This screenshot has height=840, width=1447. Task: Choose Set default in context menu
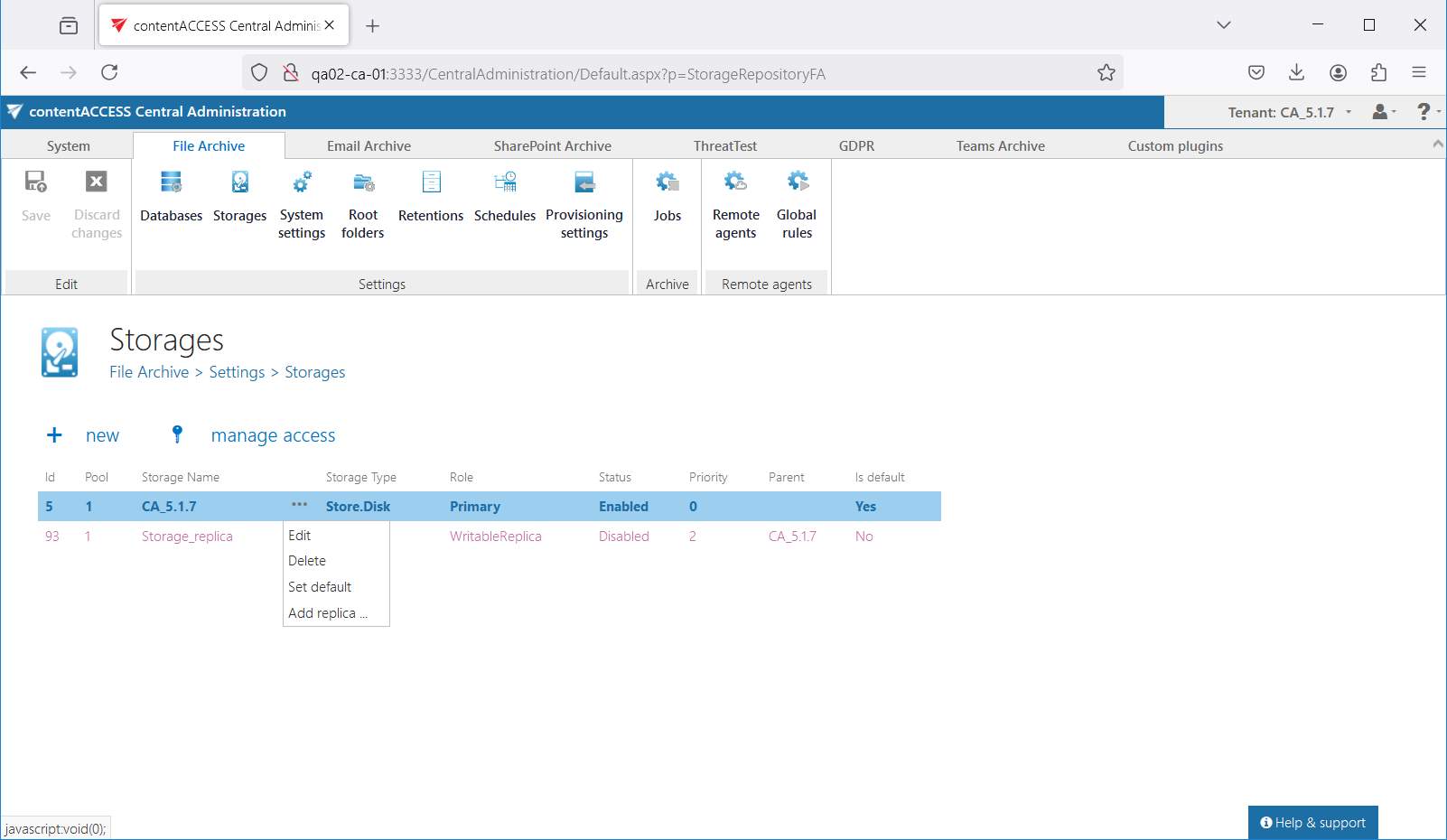[x=320, y=587]
